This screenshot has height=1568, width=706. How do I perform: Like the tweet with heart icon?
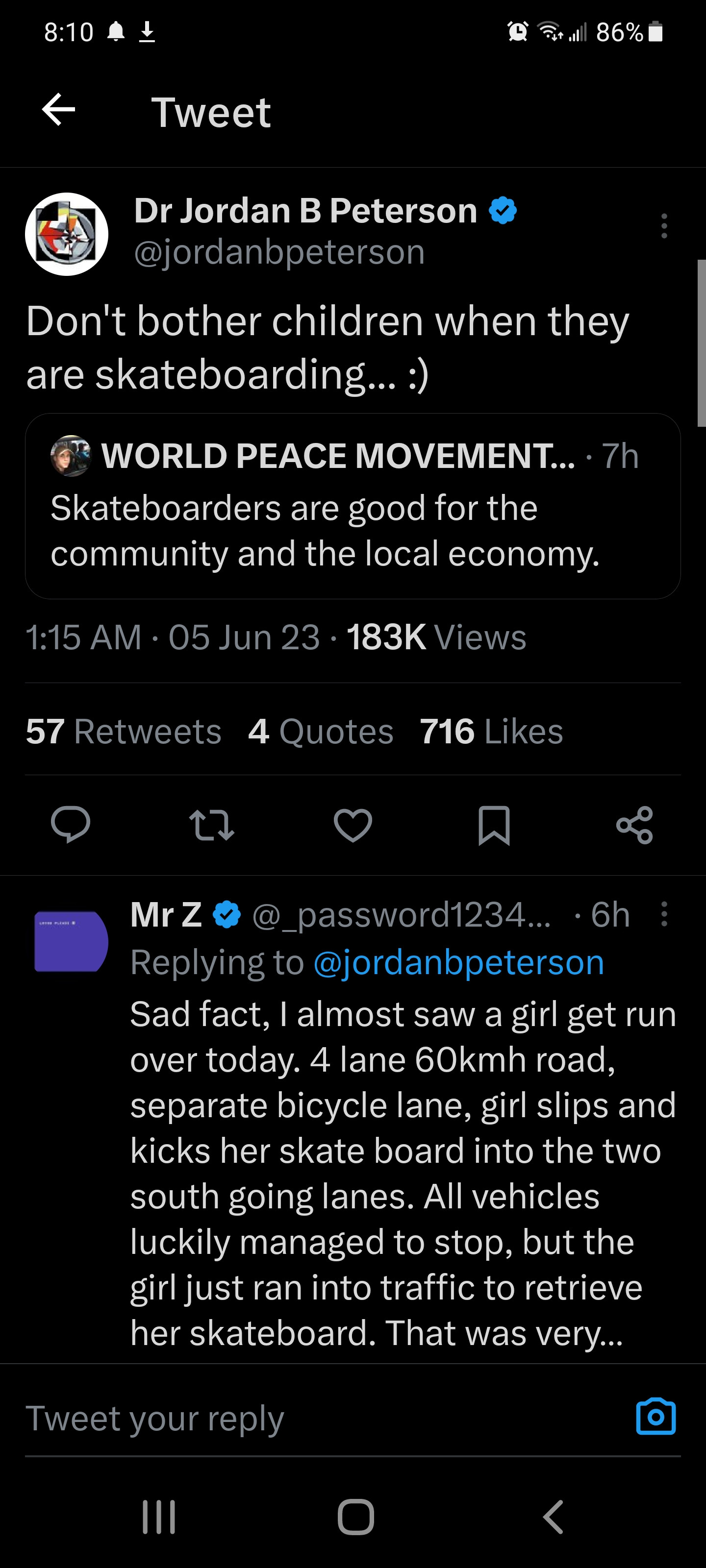[x=353, y=825]
